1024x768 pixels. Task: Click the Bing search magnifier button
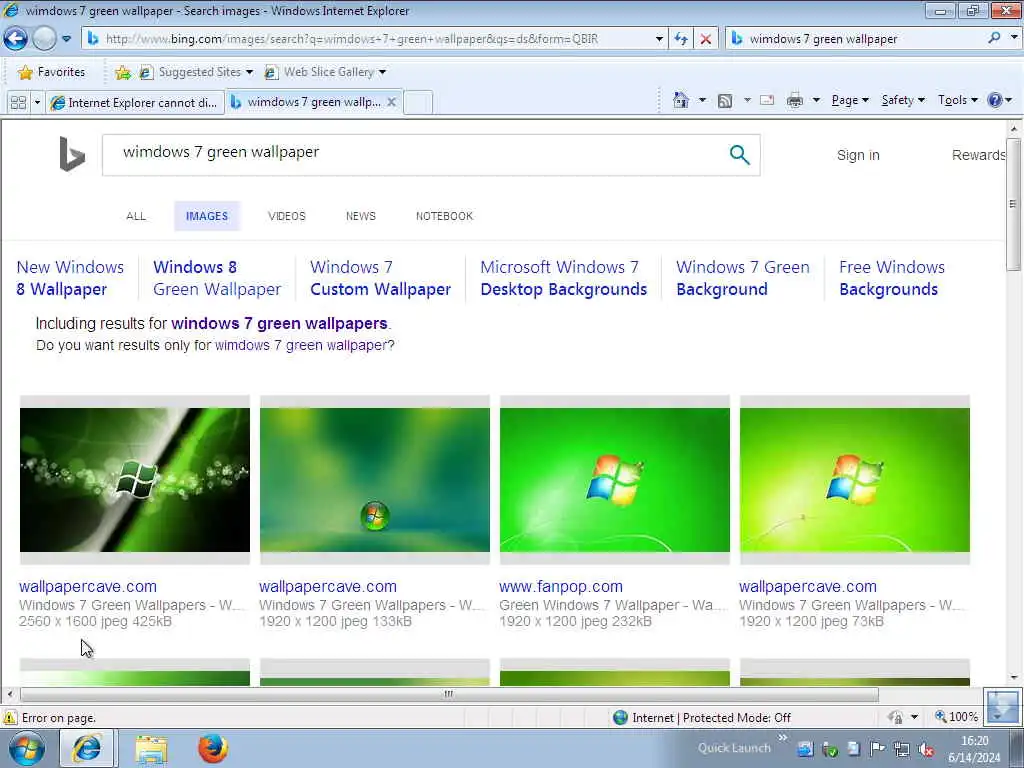(x=739, y=155)
